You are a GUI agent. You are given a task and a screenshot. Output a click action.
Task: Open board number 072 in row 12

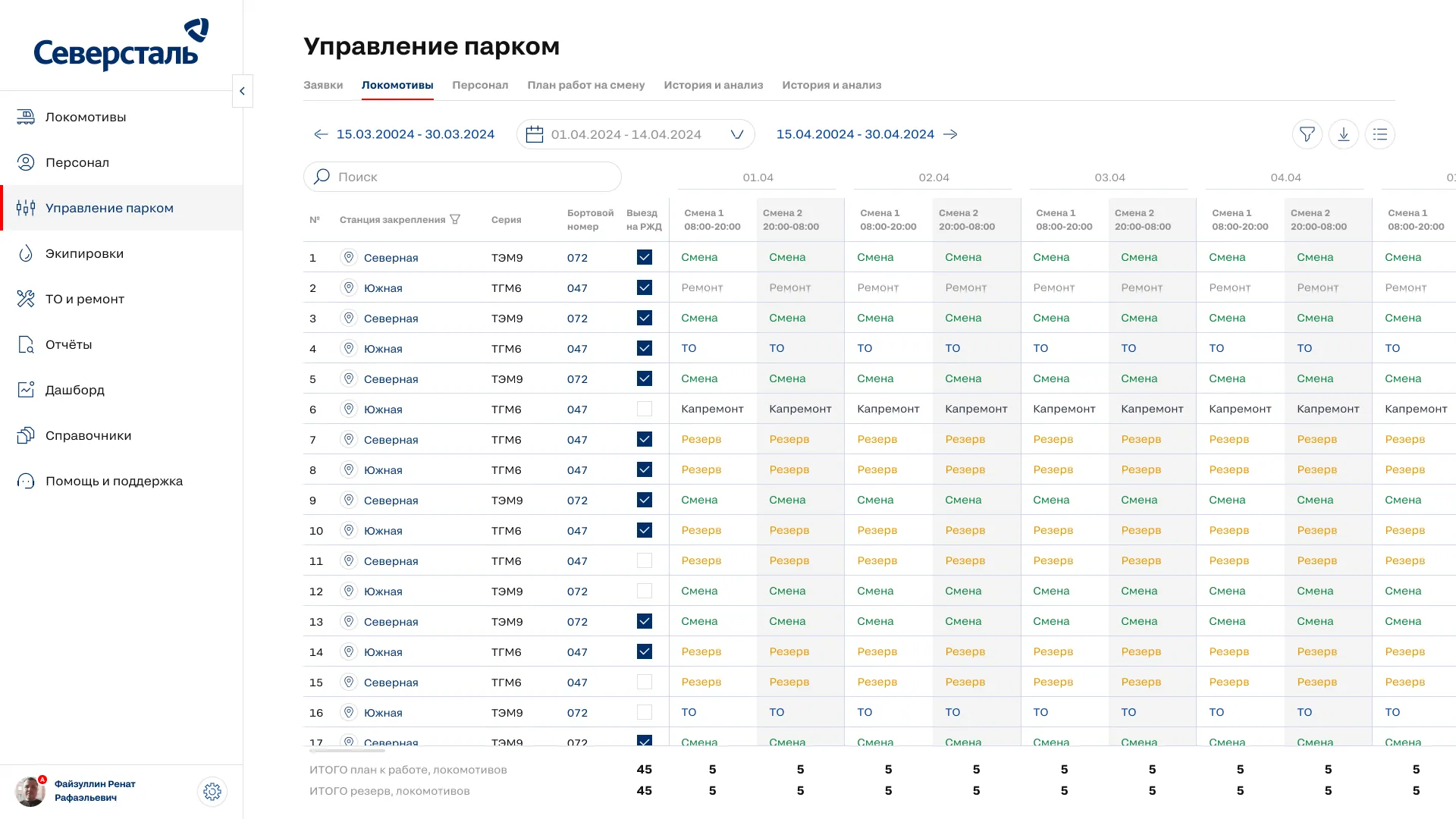pyautogui.click(x=577, y=591)
